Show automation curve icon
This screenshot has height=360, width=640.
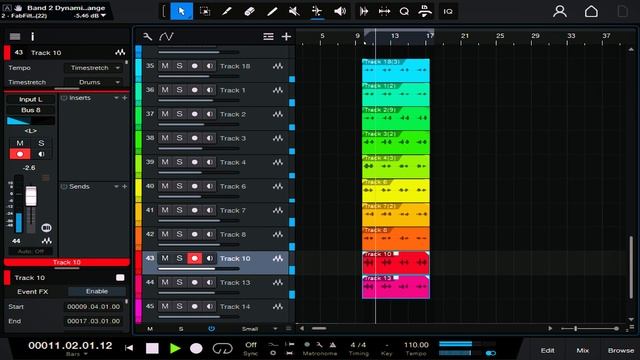[166, 37]
